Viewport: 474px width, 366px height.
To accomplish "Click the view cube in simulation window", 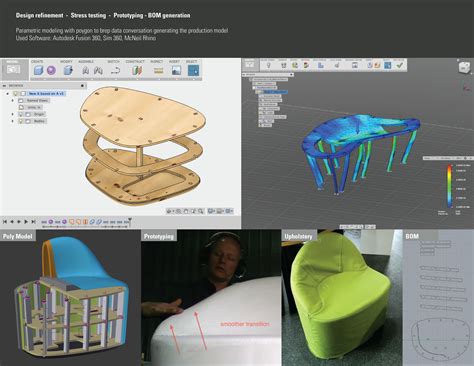I will click(464, 67).
